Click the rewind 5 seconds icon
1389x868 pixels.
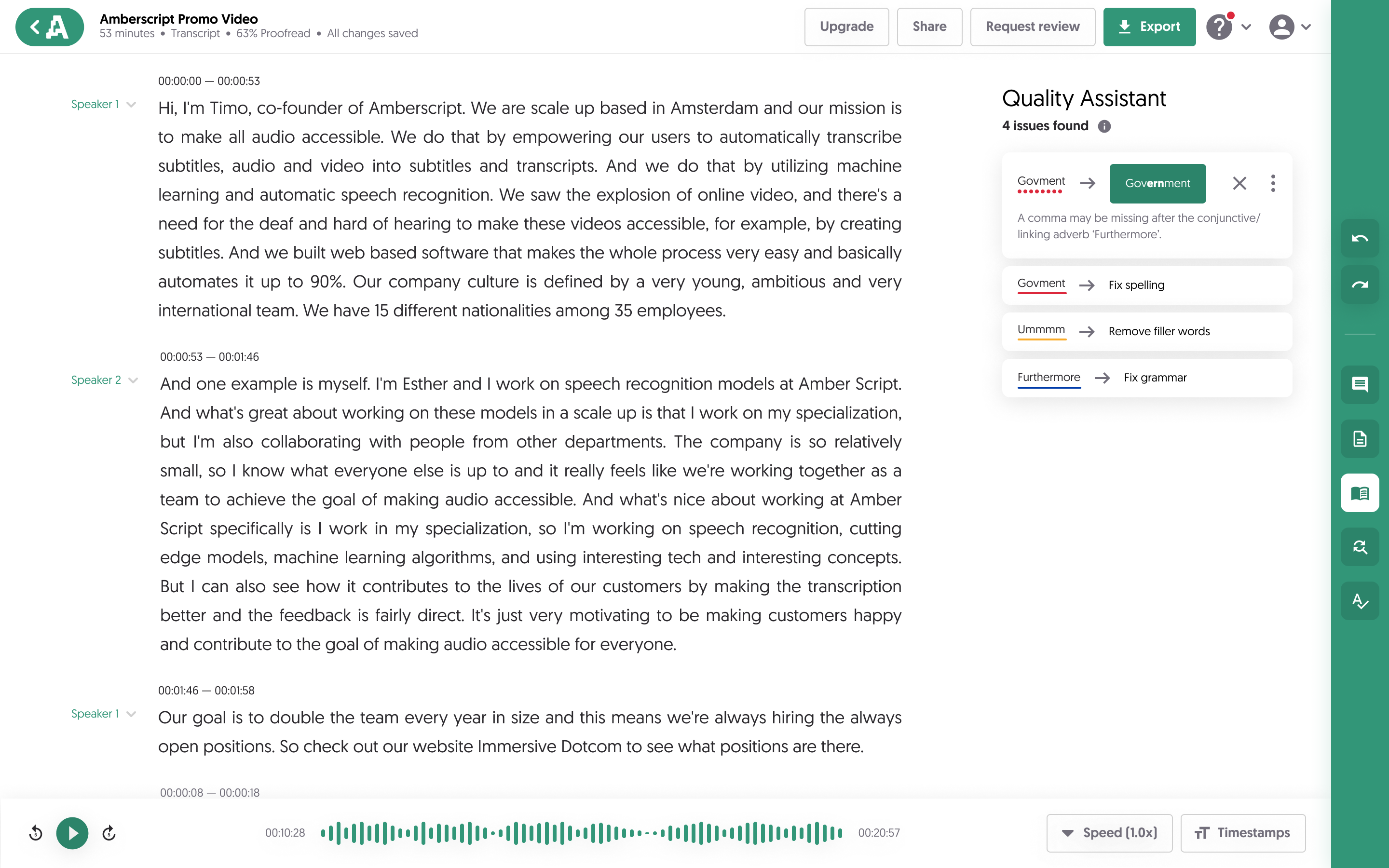pos(36,833)
